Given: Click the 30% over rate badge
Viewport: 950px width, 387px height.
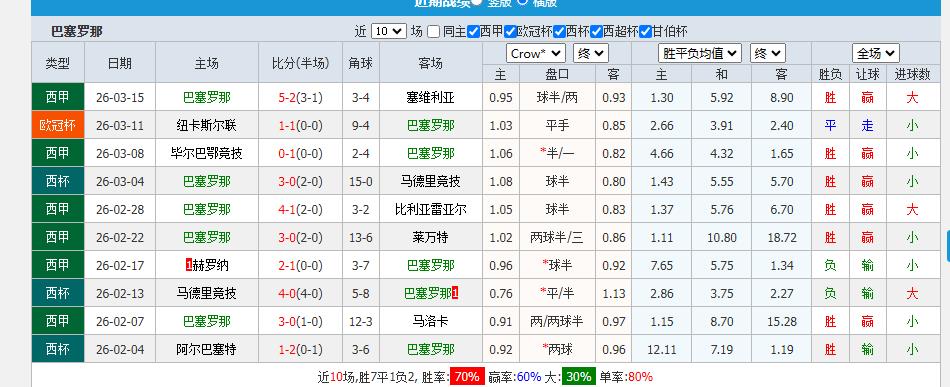Looking at the screenshot, I should 578,377.
